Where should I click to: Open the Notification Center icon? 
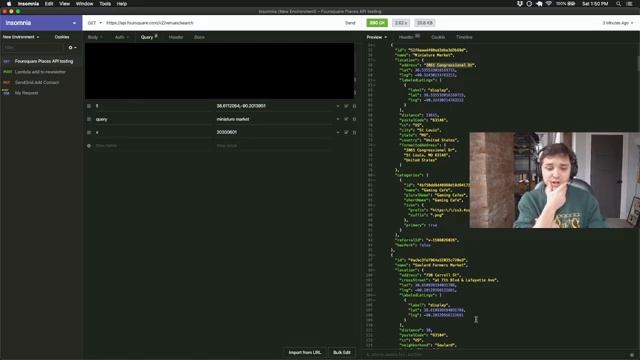coord(629,4)
